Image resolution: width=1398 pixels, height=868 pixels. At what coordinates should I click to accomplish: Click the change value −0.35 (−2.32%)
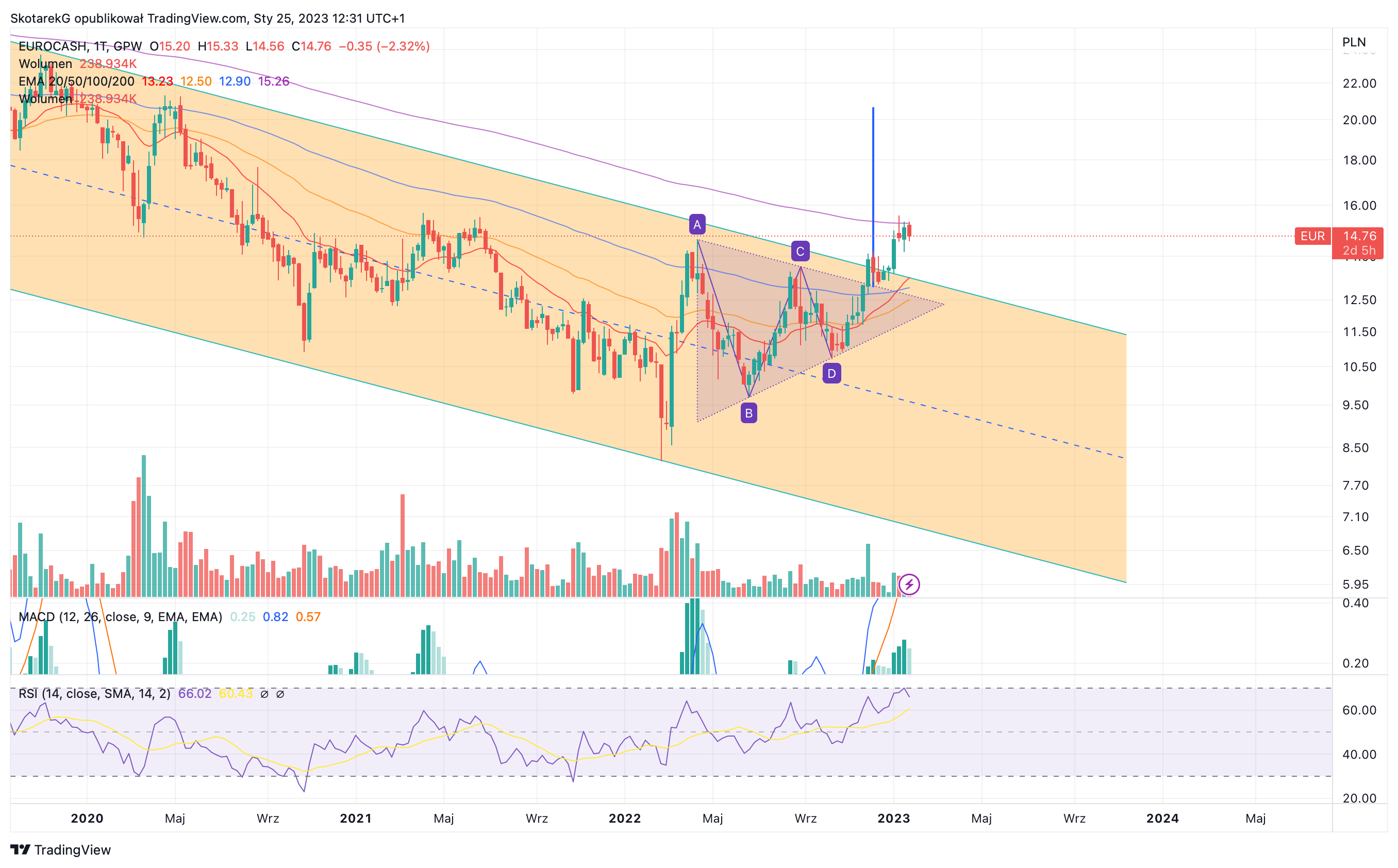[384, 46]
